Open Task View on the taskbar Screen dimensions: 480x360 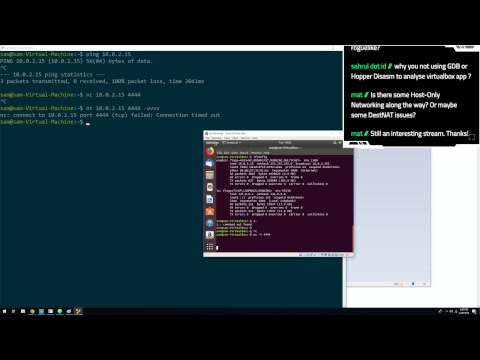point(14,311)
